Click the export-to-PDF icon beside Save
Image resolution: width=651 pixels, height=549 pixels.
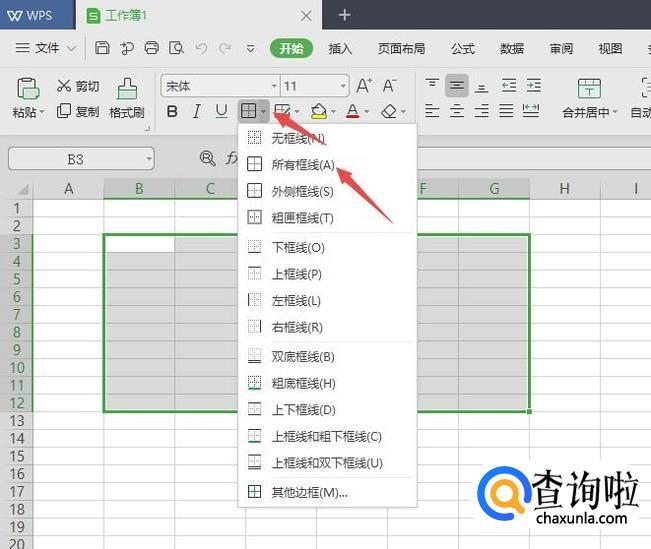pyautogui.click(x=127, y=48)
